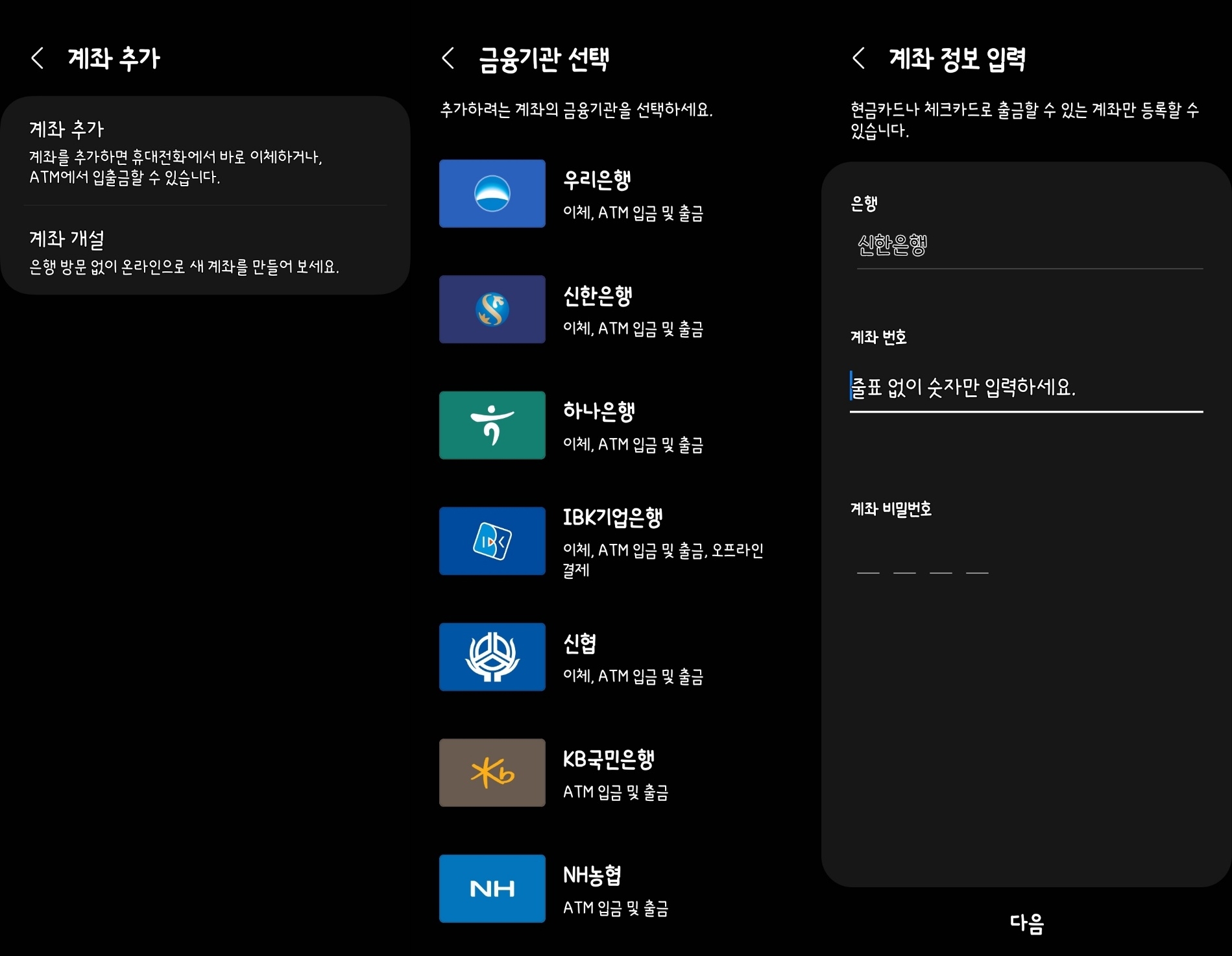Tap the 신협 logo icon
Image resolution: width=1232 pixels, height=956 pixels.
click(x=492, y=657)
